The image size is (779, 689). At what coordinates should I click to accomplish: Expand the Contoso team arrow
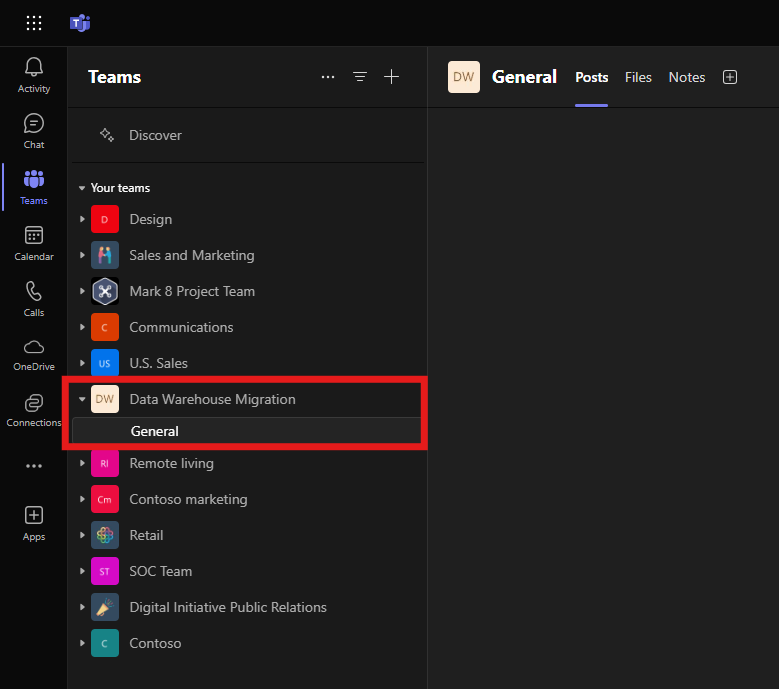coord(82,643)
